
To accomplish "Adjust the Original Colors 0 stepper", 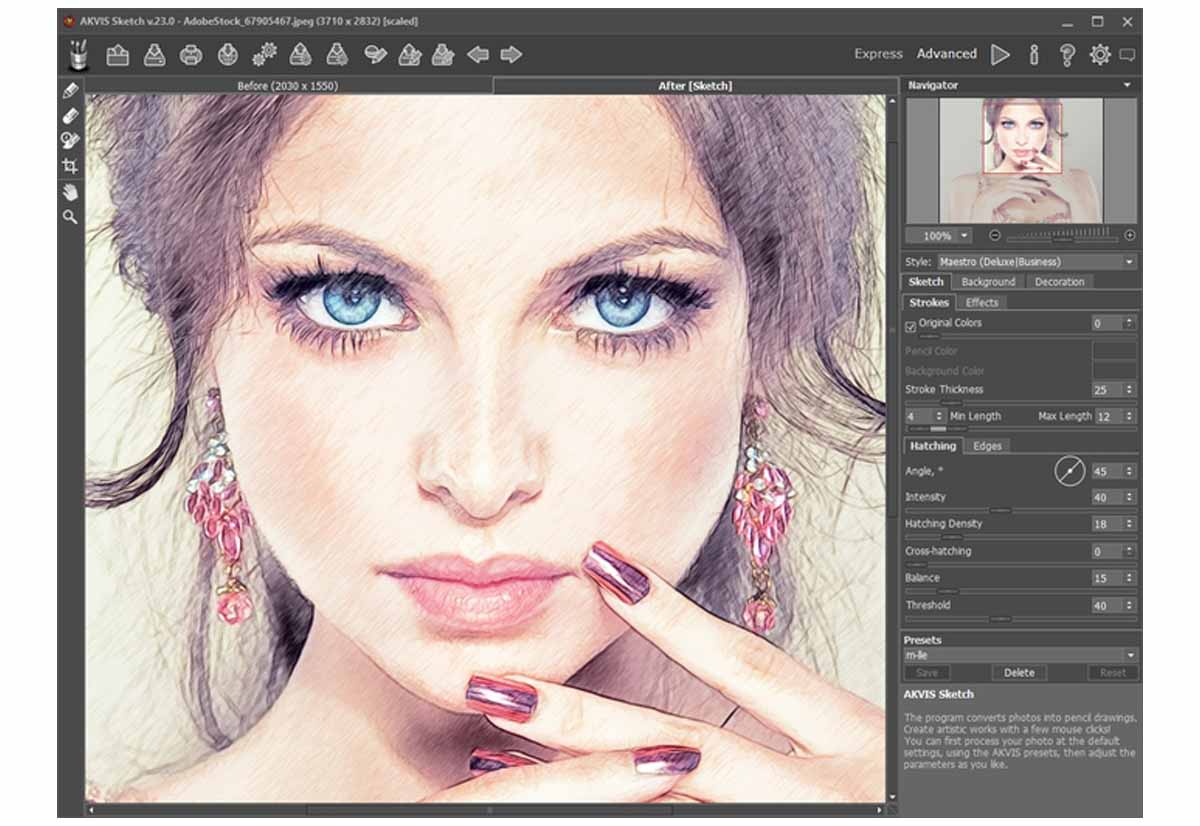I will tap(1130, 323).
